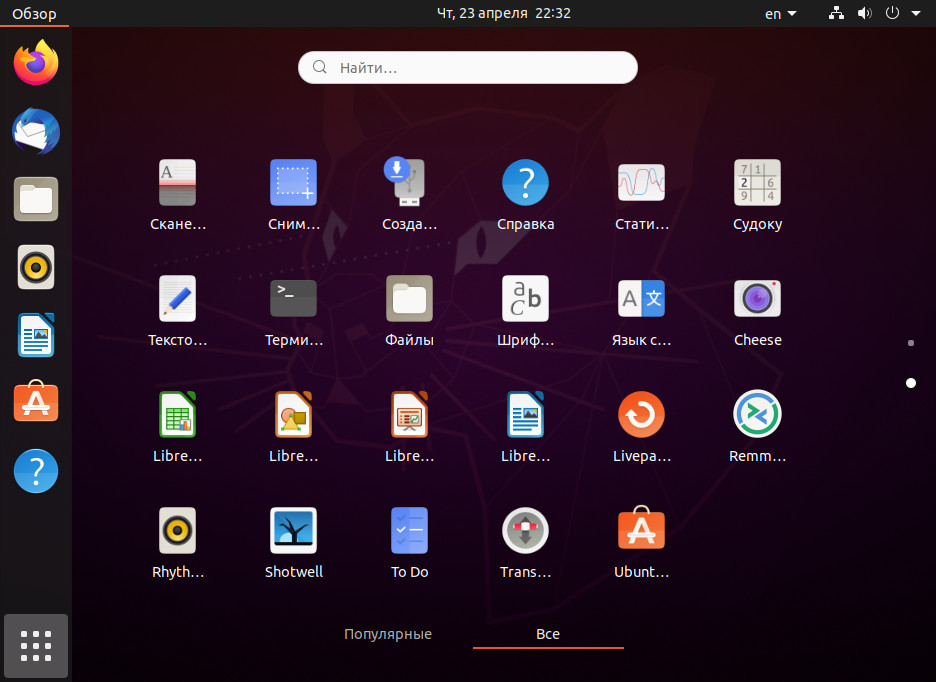Open Справка help app in grid
This screenshot has height=682, width=936.
coord(525,183)
